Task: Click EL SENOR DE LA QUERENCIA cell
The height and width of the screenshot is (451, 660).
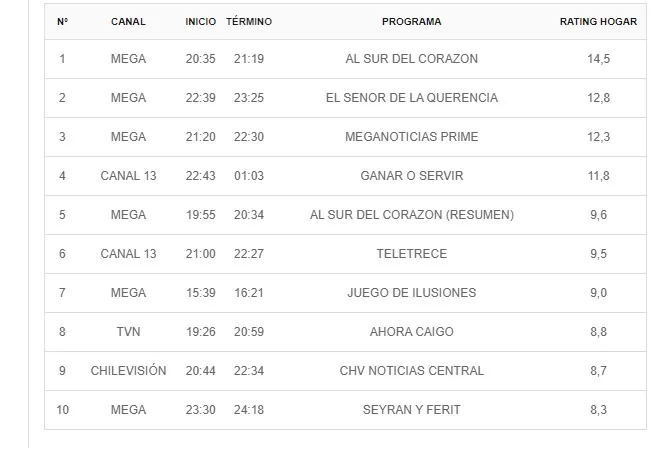Action: [x=412, y=98]
